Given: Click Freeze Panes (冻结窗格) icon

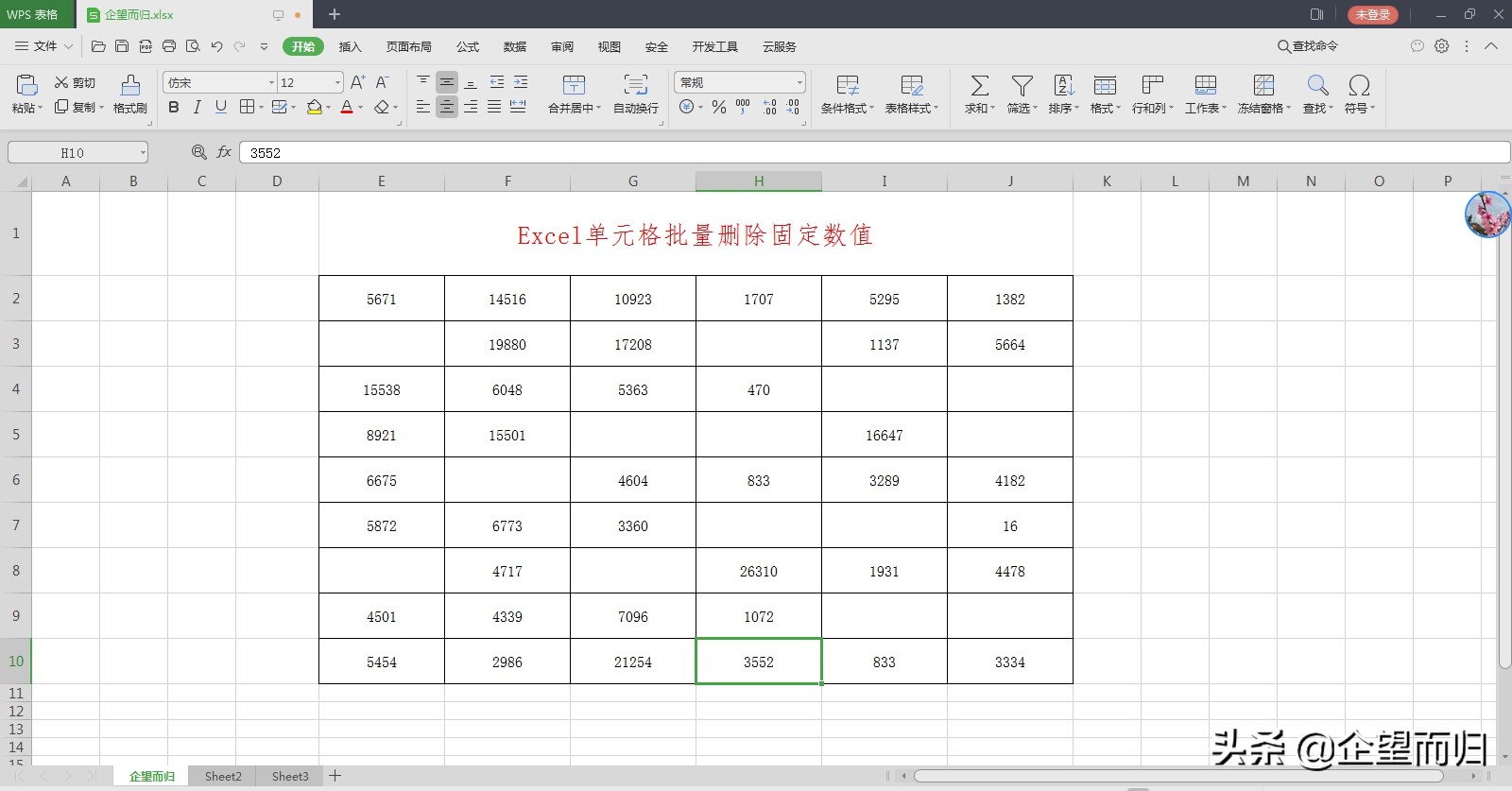Looking at the screenshot, I should tap(1264, 86).
